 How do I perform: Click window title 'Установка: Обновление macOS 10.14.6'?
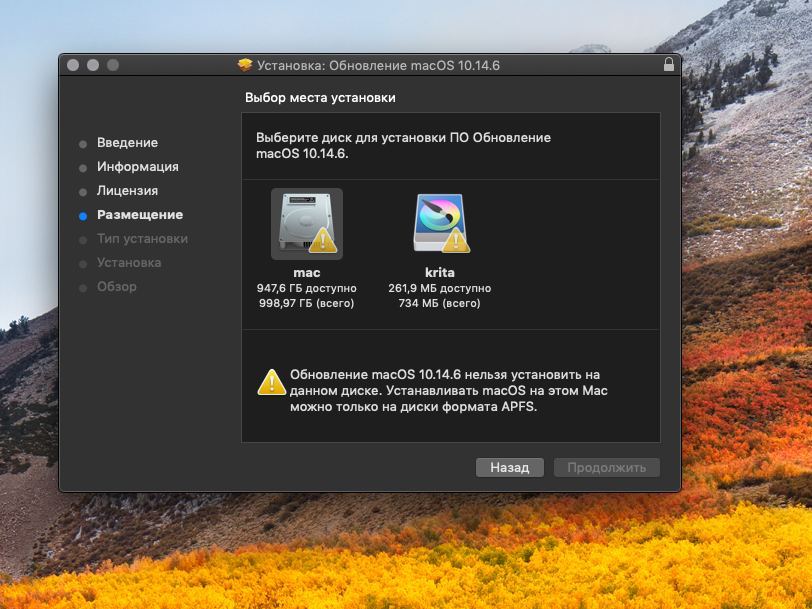pos(379,65)
